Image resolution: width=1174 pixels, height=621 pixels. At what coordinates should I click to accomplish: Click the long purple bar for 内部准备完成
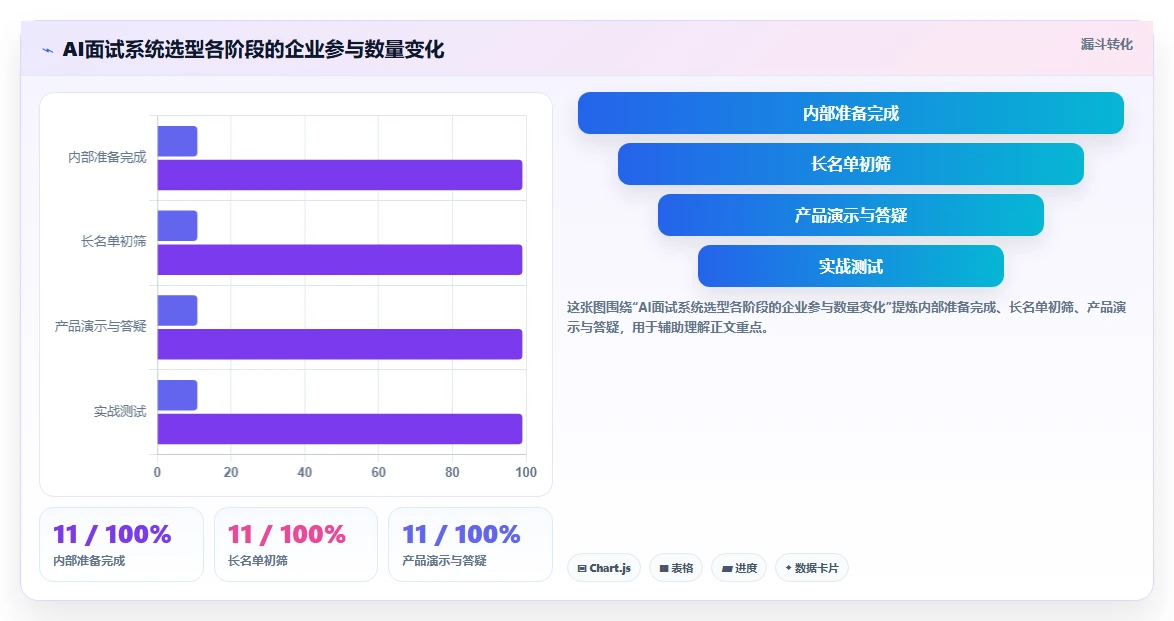coord(339,175)
